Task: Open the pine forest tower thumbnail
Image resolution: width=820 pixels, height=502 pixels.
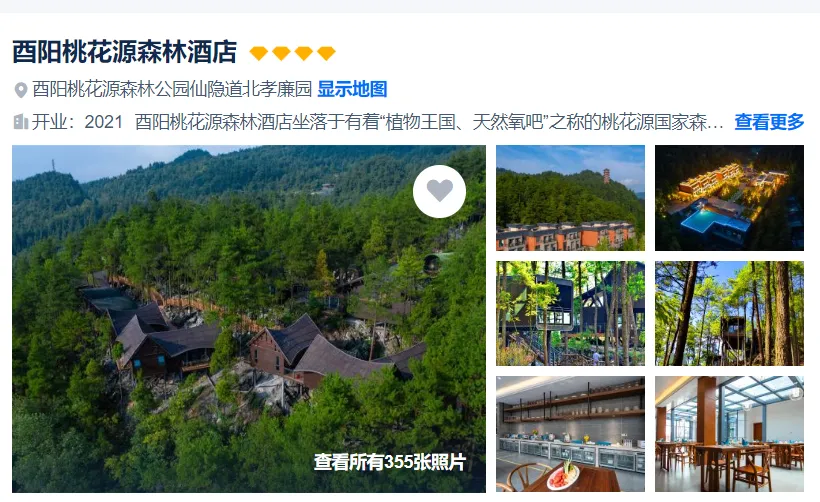Action: (x=729, y=313)
